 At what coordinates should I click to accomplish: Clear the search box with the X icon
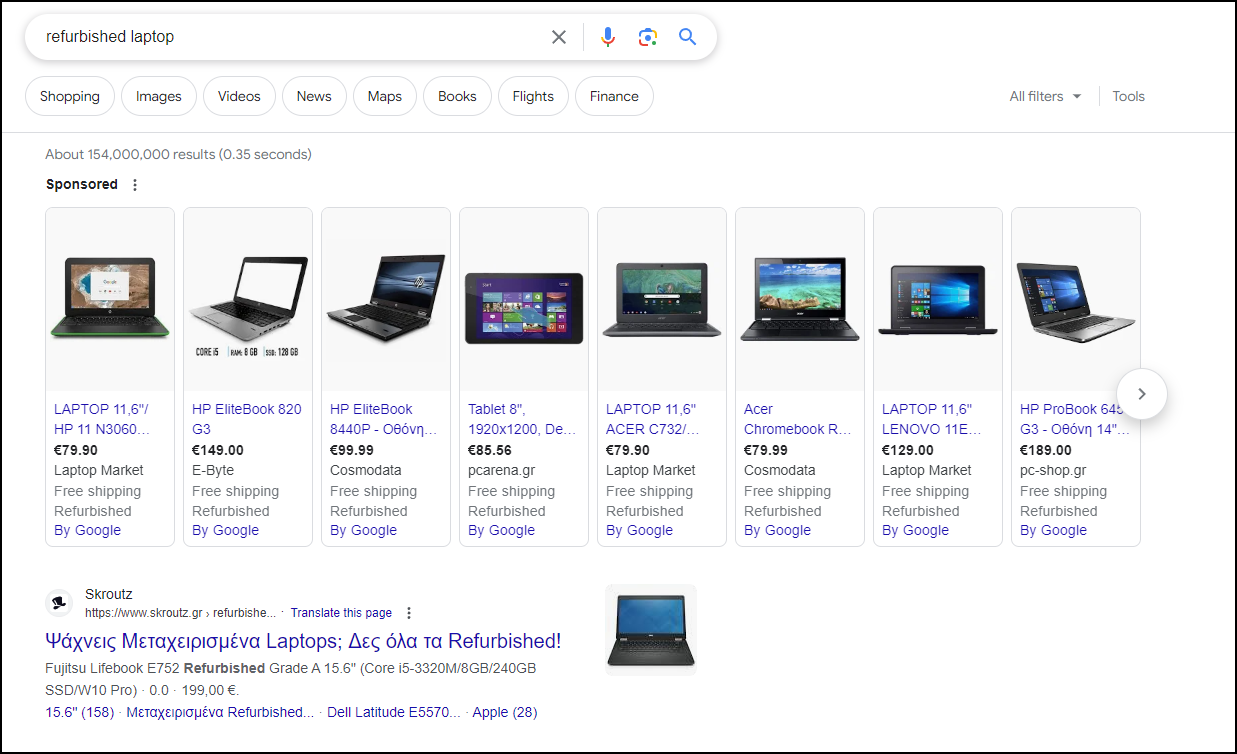pos(559,37)
